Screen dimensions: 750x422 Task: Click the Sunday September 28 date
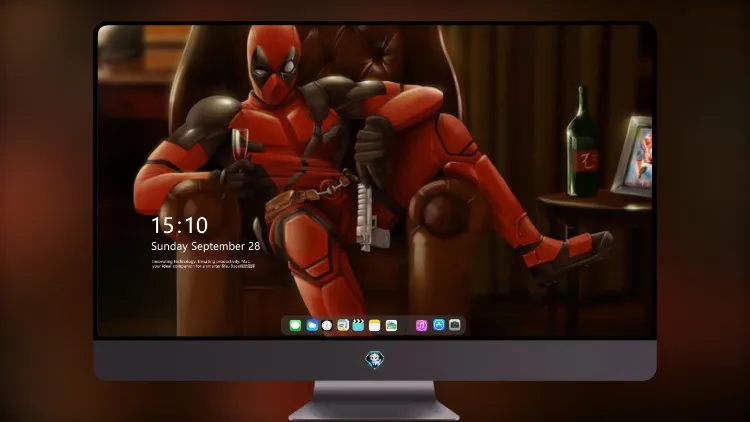click(x=206, y=246)
